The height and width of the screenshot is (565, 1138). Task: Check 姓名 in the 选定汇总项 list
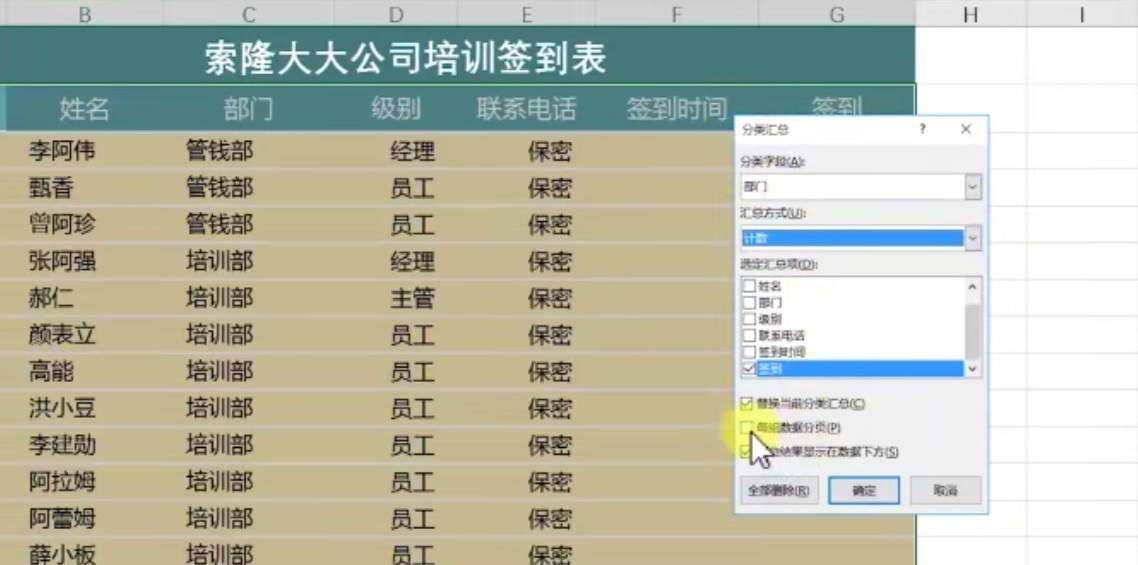pos(749,286)
